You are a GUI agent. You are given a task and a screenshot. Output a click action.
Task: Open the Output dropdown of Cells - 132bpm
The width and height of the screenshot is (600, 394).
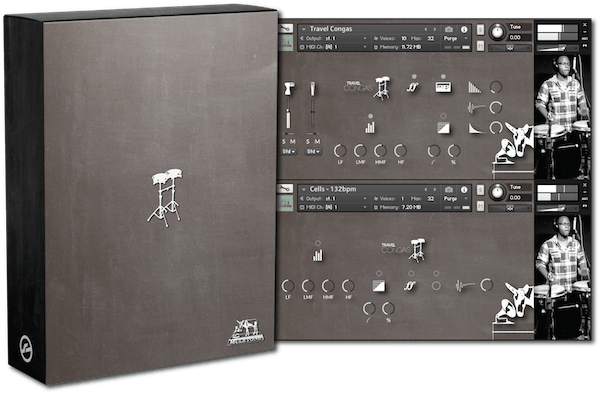pos(334,199)
